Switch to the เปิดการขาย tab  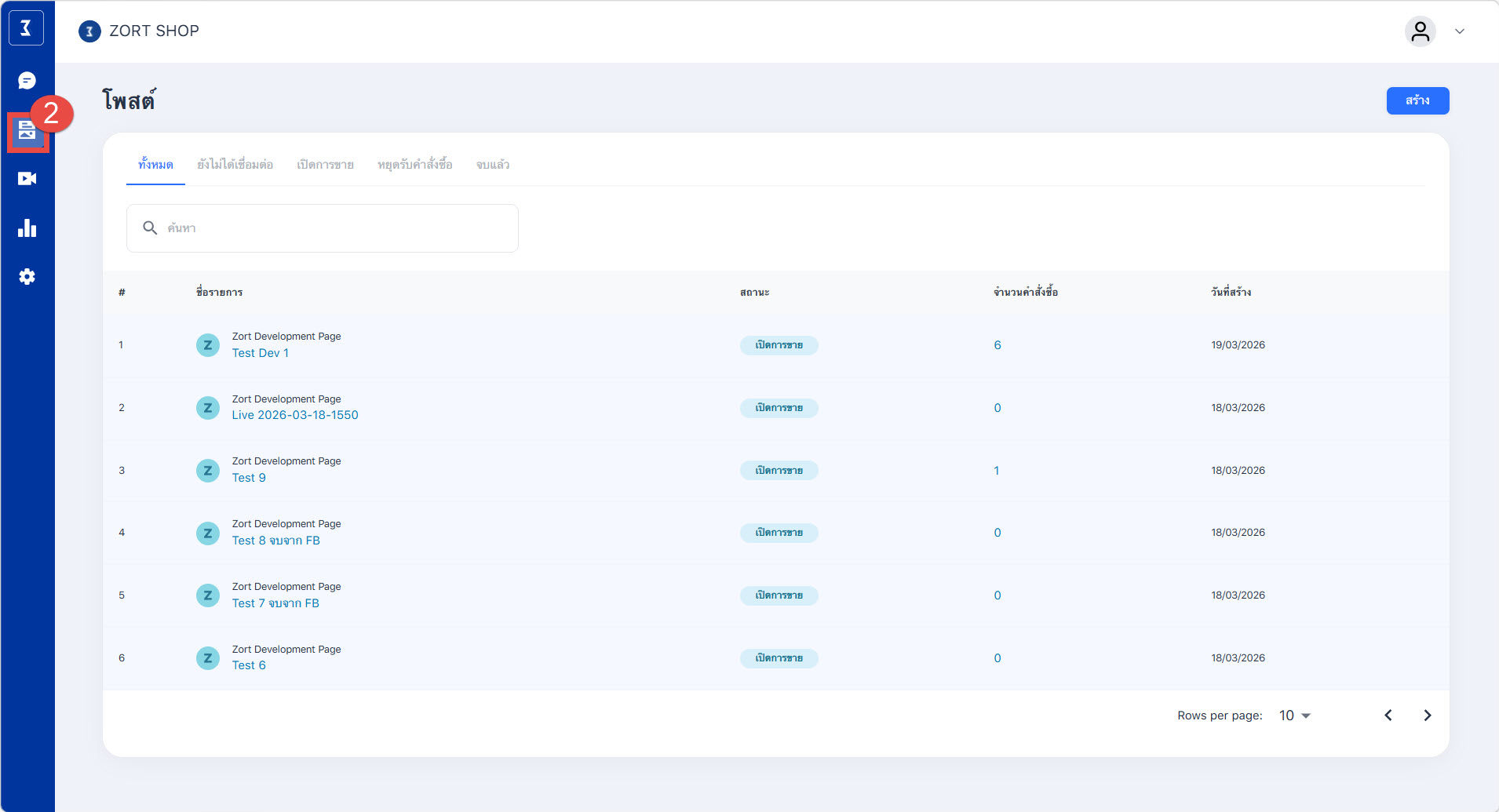[x=325, y=165]
